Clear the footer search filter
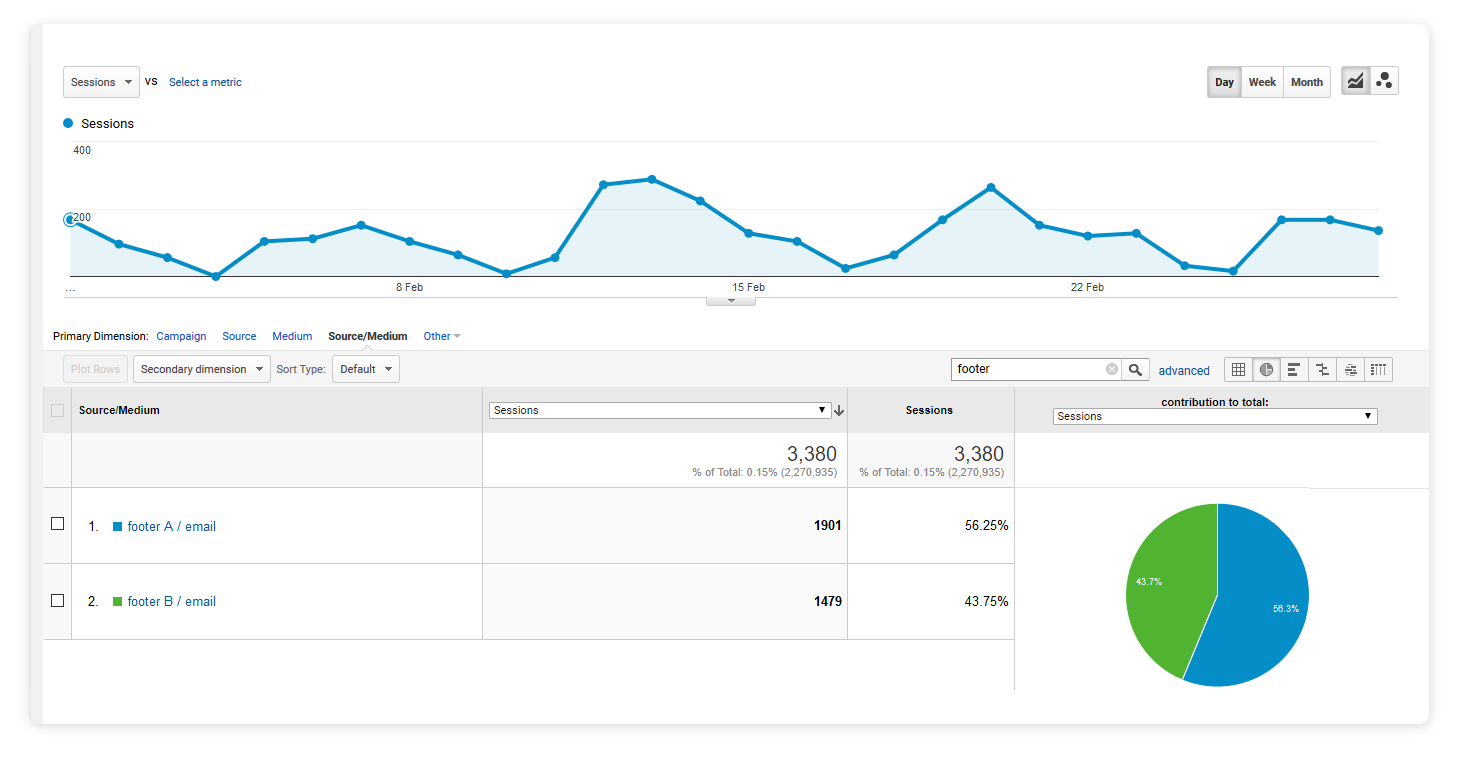Screen dimensions: 1460x760 (x=1112, y=369)
